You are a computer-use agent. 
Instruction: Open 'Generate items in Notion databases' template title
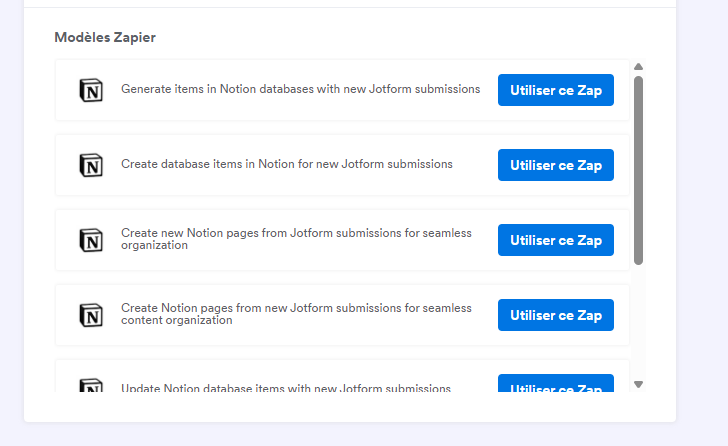[x=300, y=89]
